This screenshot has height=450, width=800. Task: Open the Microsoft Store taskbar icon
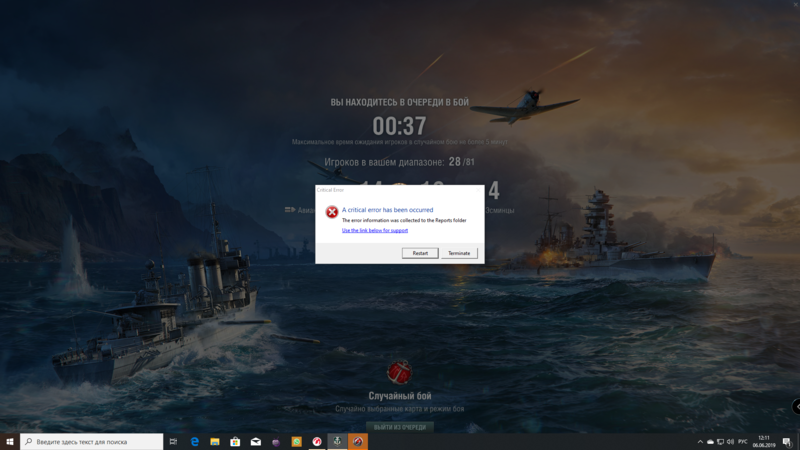tap(235, 441)
